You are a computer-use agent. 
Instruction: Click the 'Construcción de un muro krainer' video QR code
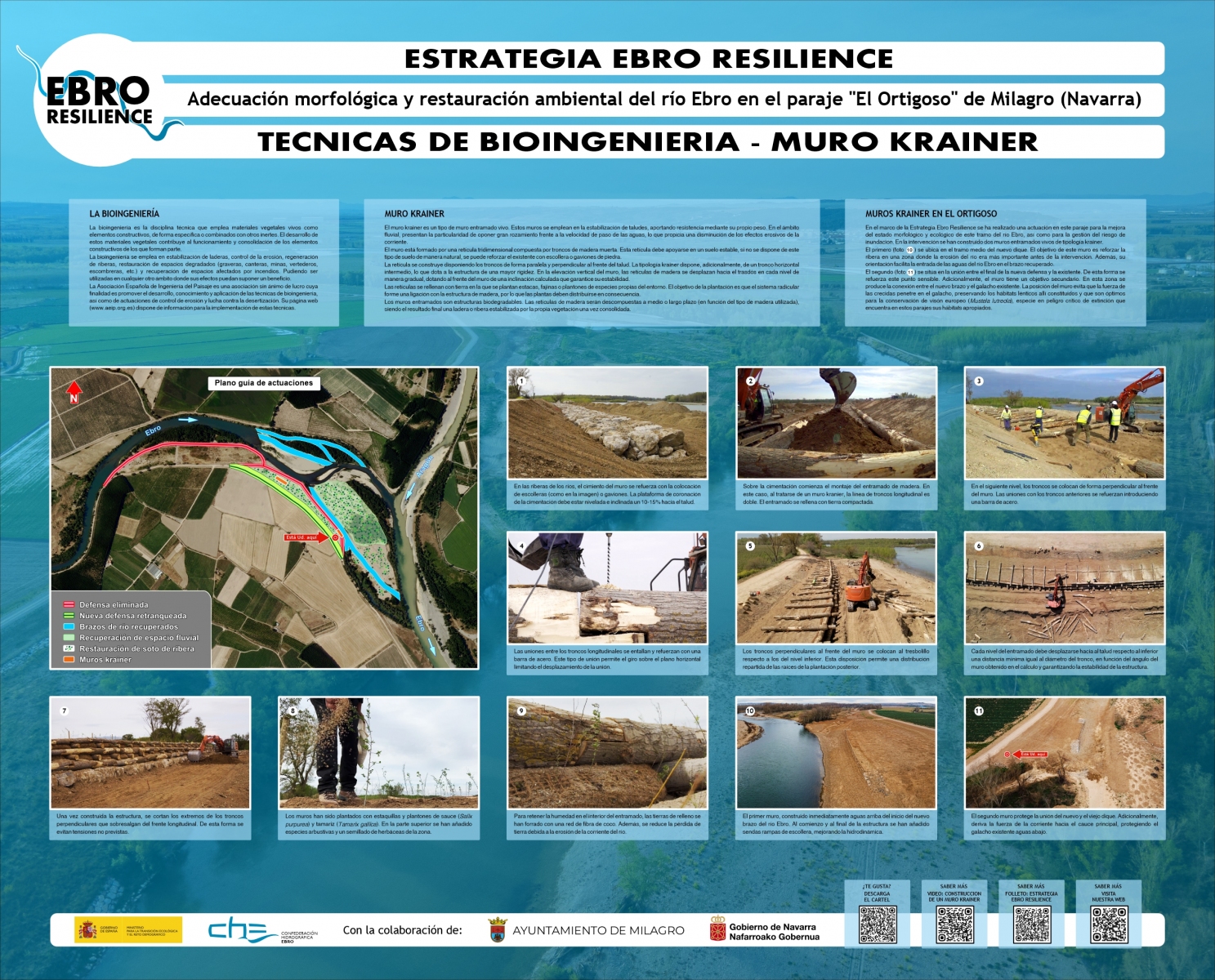[x=954, y=924]
